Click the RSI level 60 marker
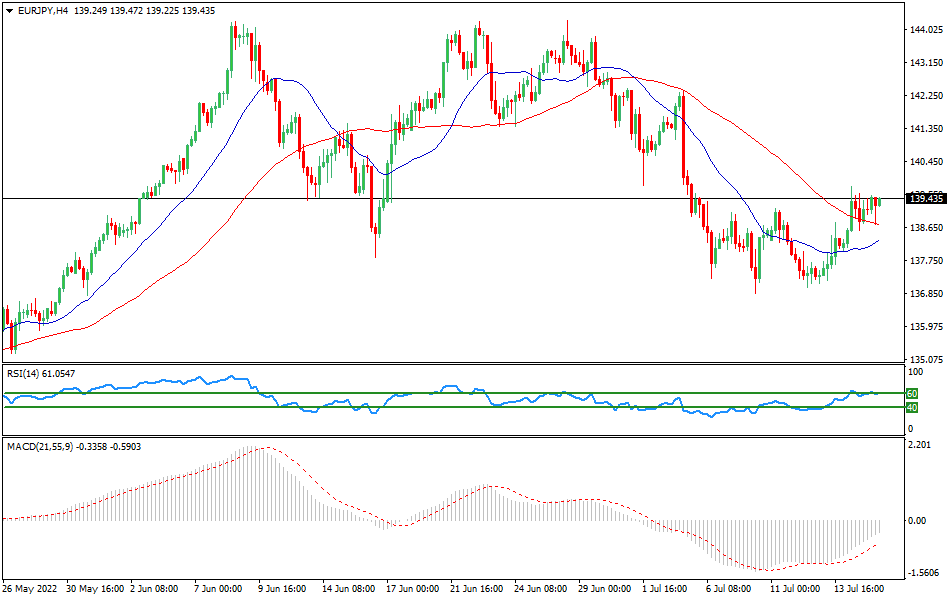This screenshot has height=600, width=950. click(913, 395)
